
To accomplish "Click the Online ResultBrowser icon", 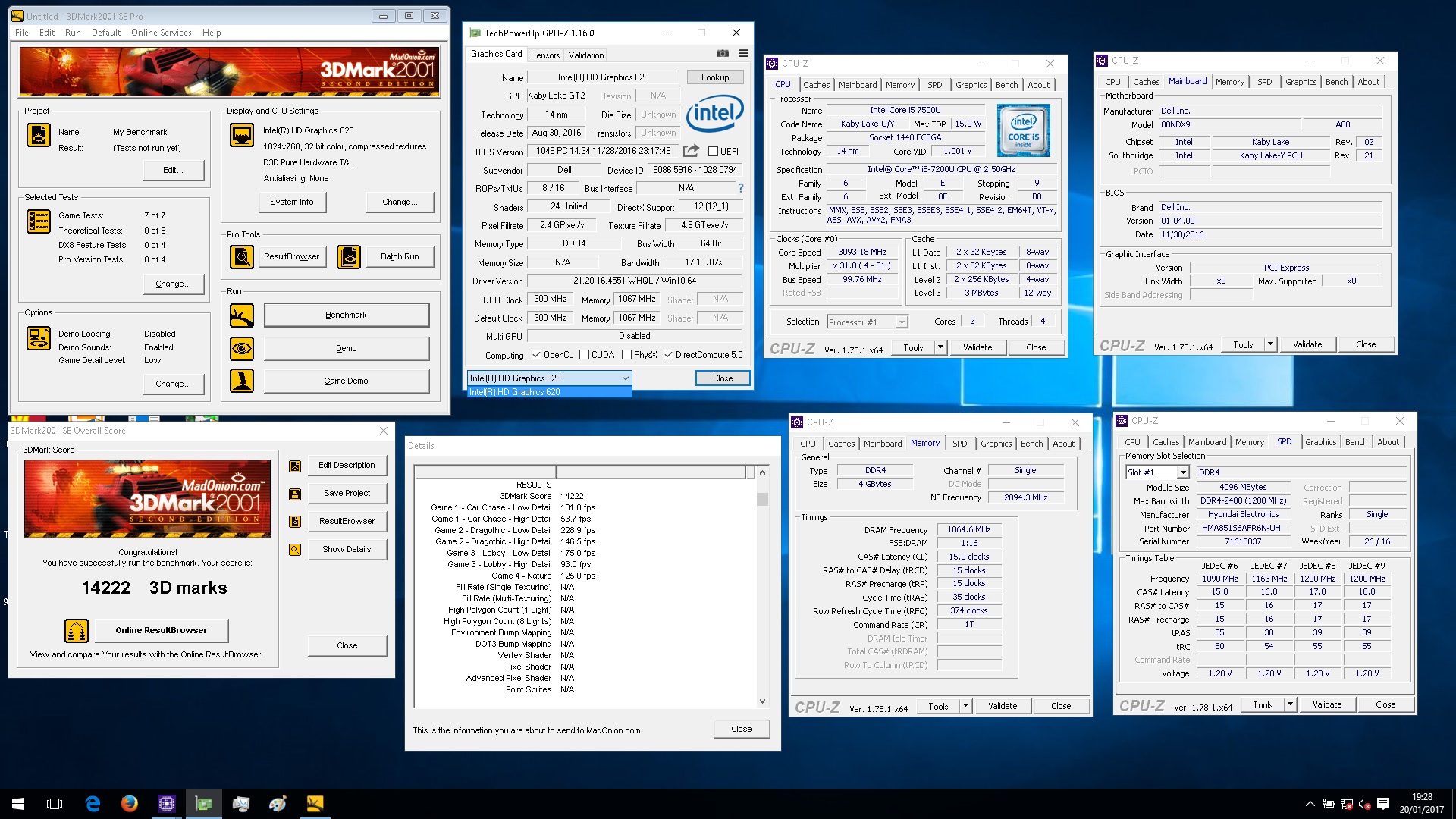I will click(77, 630).
